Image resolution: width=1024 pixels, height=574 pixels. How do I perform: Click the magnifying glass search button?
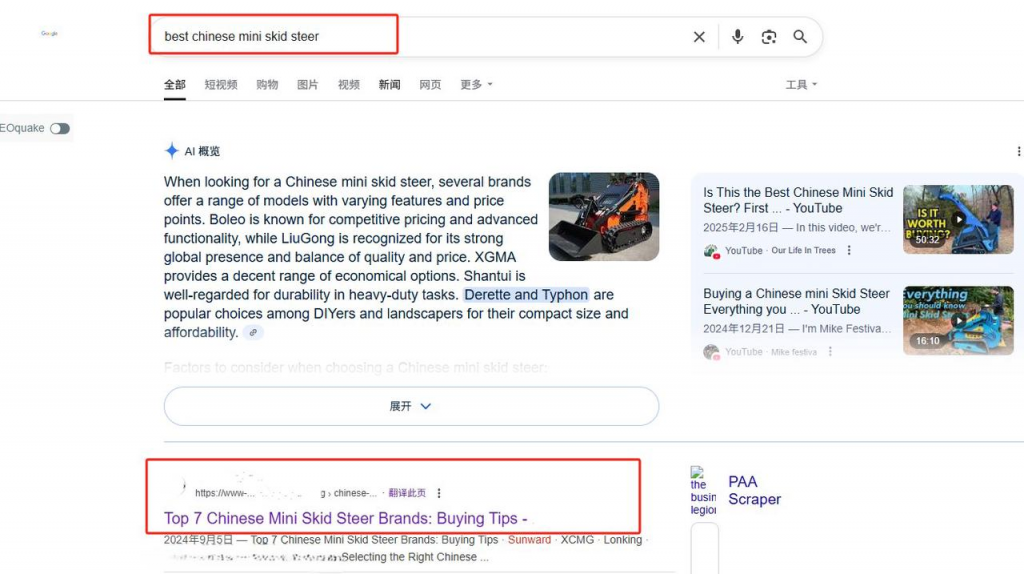(800, 37)
